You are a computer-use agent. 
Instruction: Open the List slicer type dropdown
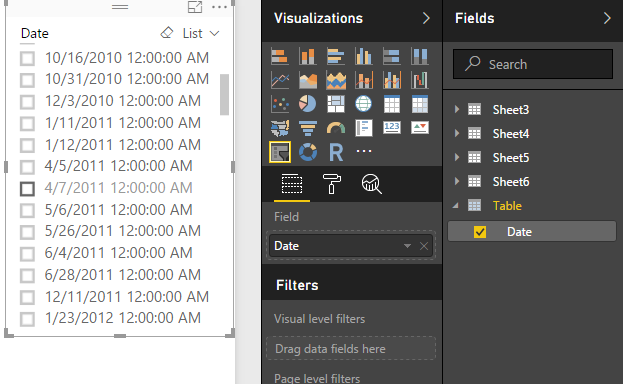pos(201,33)
